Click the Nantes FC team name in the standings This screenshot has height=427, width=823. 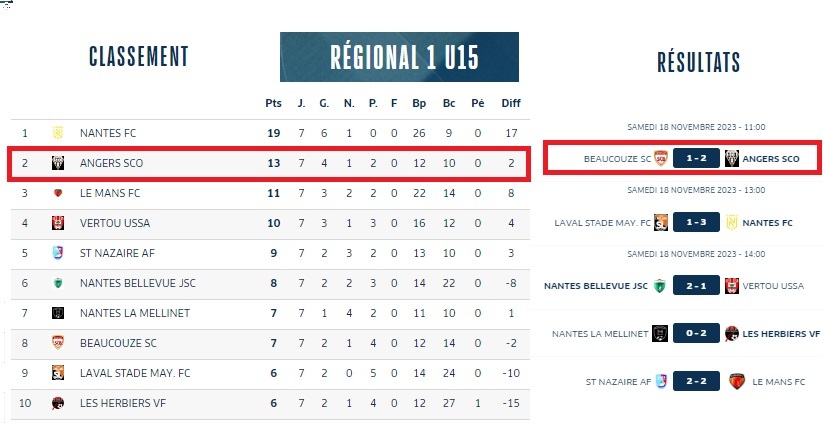click(111, 132)
